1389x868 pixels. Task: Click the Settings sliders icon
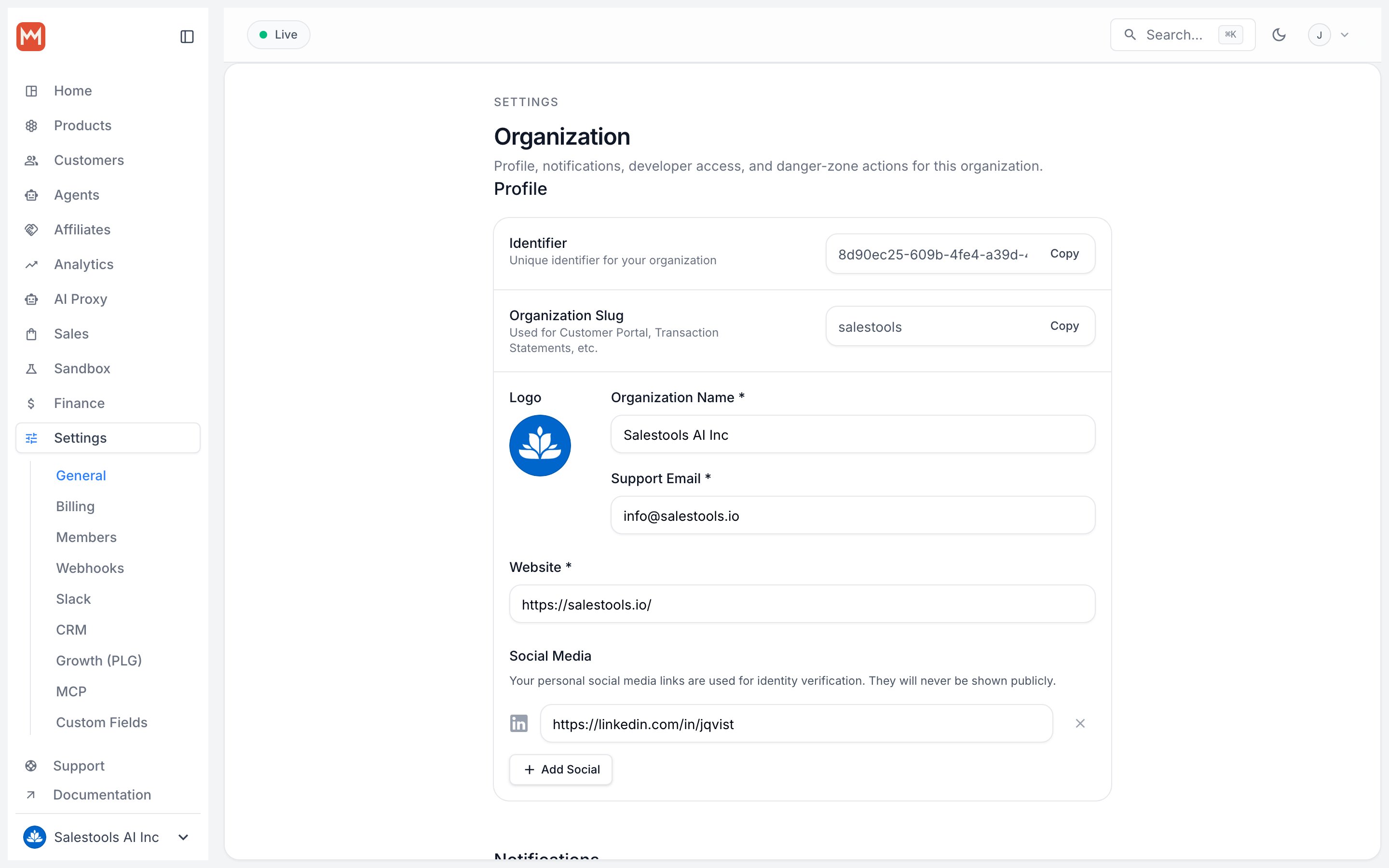pos(31,438)
